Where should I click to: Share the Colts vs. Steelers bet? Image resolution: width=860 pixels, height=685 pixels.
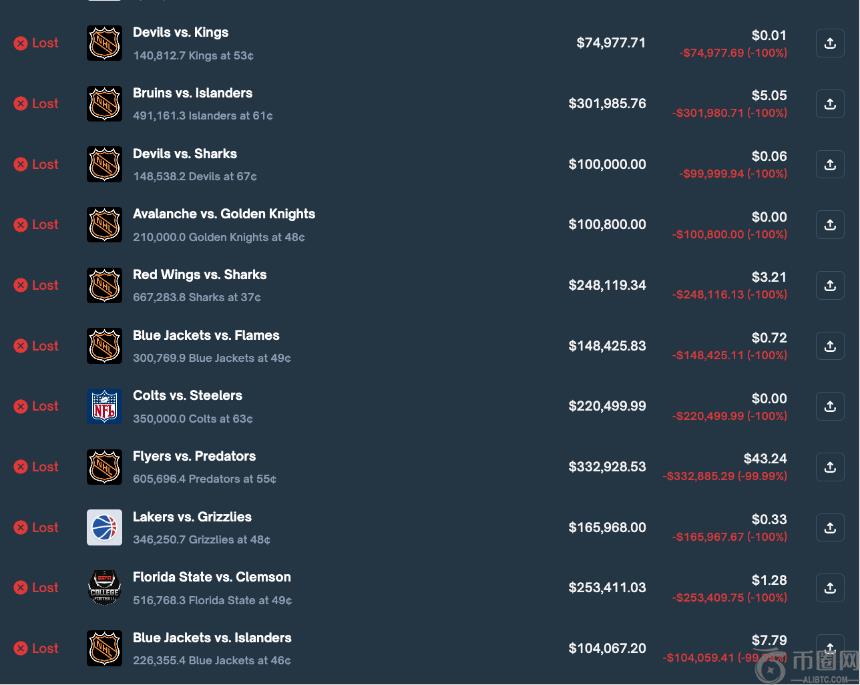(830, 406)
